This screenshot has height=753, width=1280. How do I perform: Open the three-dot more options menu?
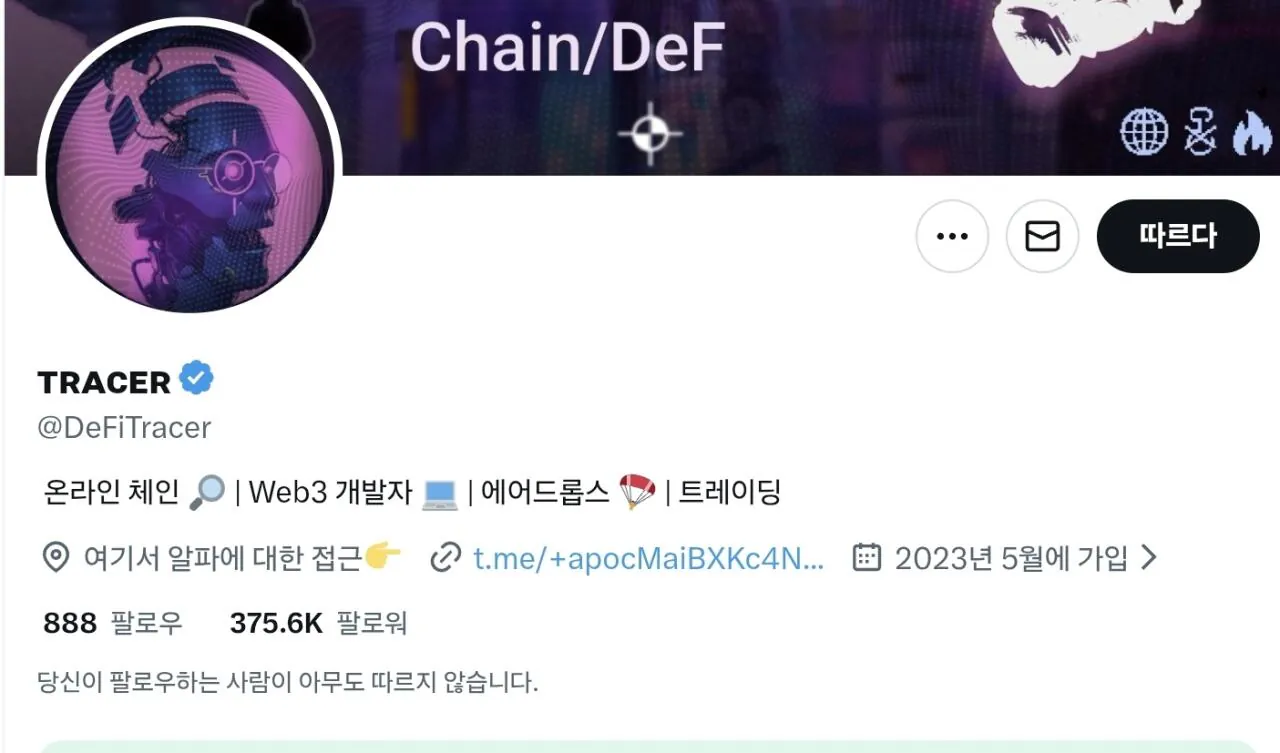[952, 237]
